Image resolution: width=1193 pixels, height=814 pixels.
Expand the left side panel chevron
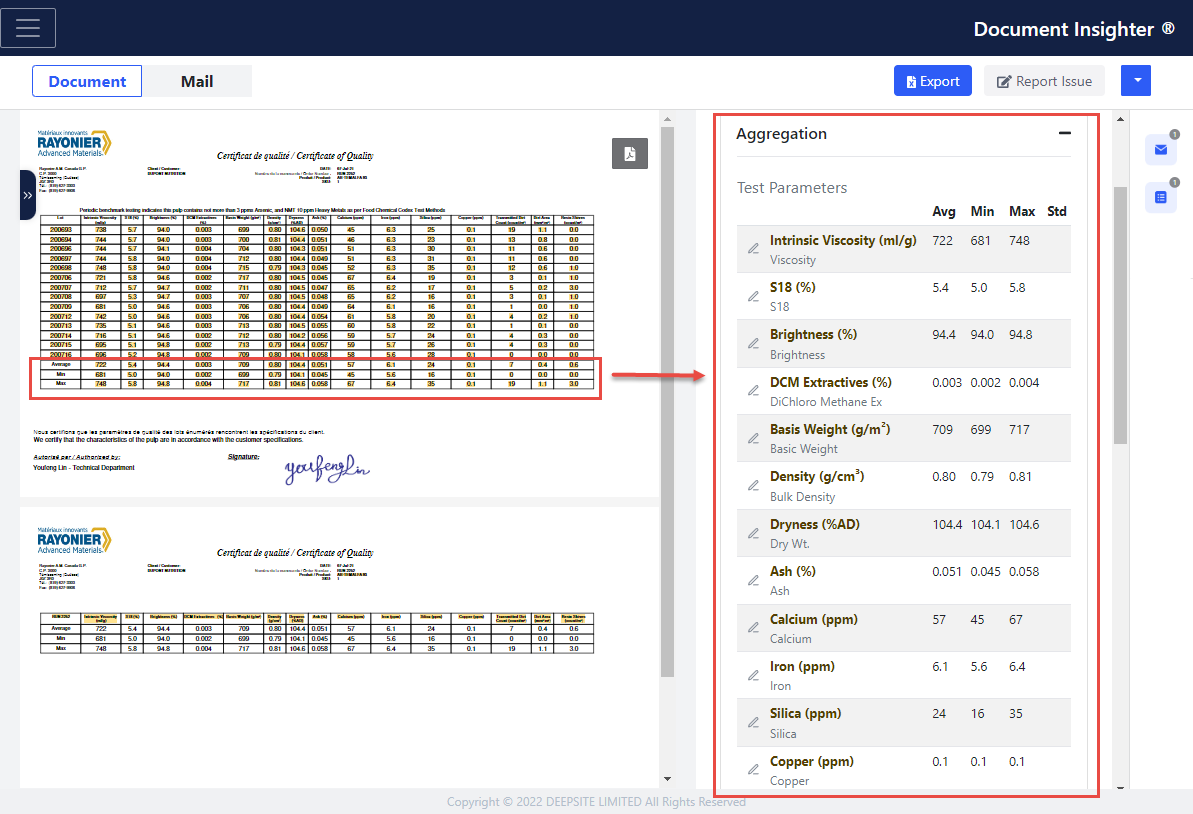click(x=27, y=196)
